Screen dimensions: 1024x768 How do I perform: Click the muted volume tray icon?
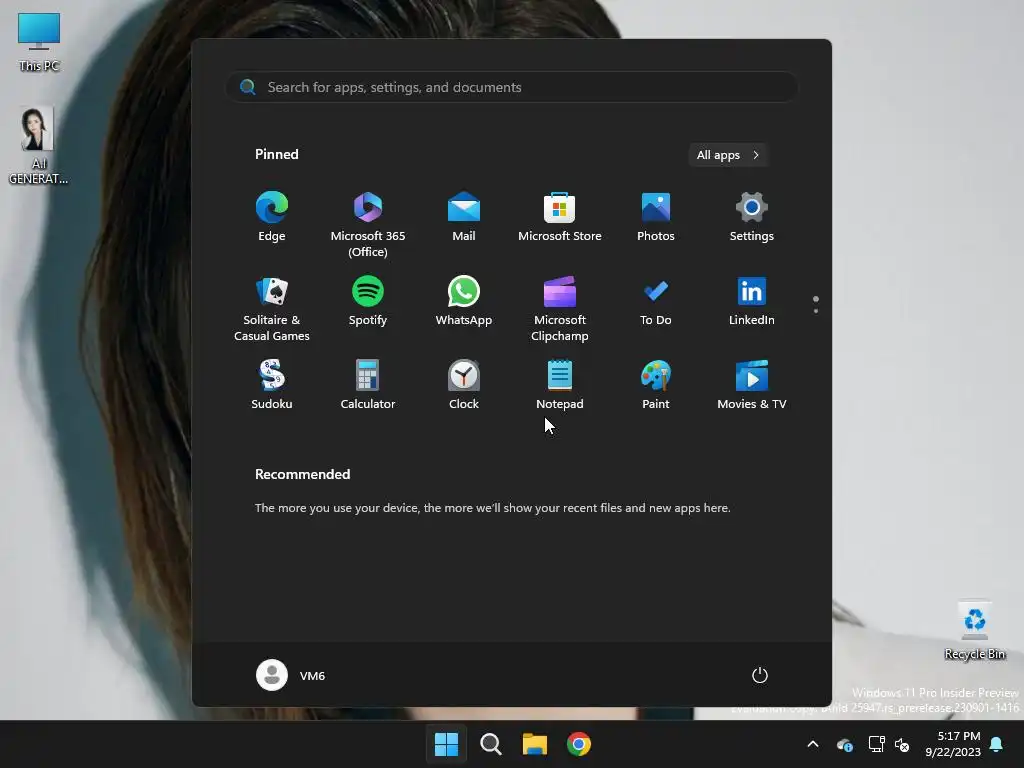tap(903, 744)
